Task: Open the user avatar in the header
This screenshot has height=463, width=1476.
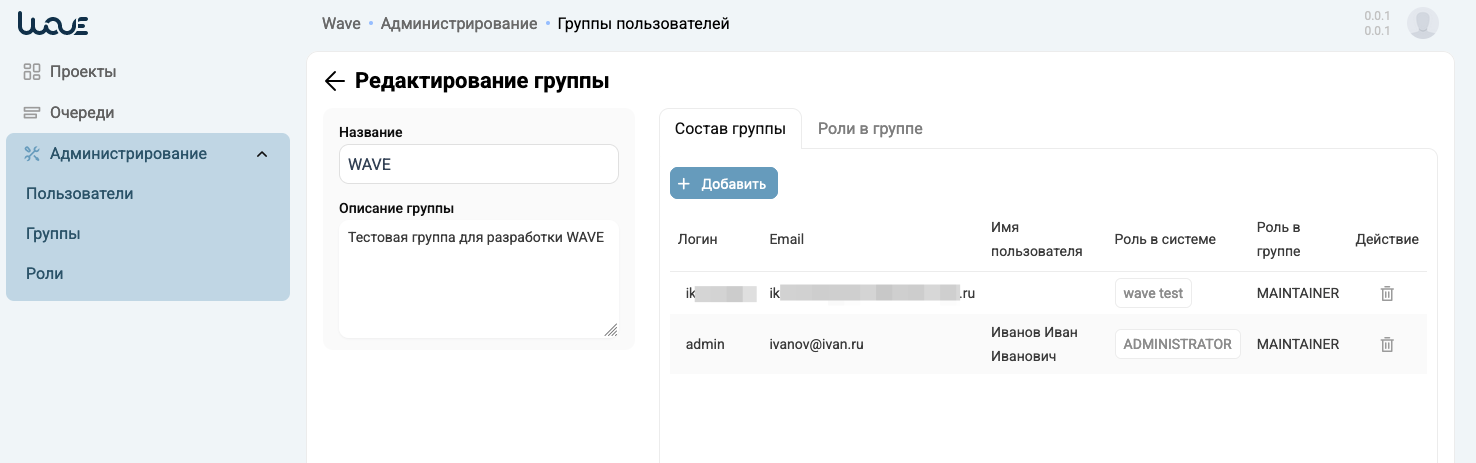Action: (x=1422, y=23)
